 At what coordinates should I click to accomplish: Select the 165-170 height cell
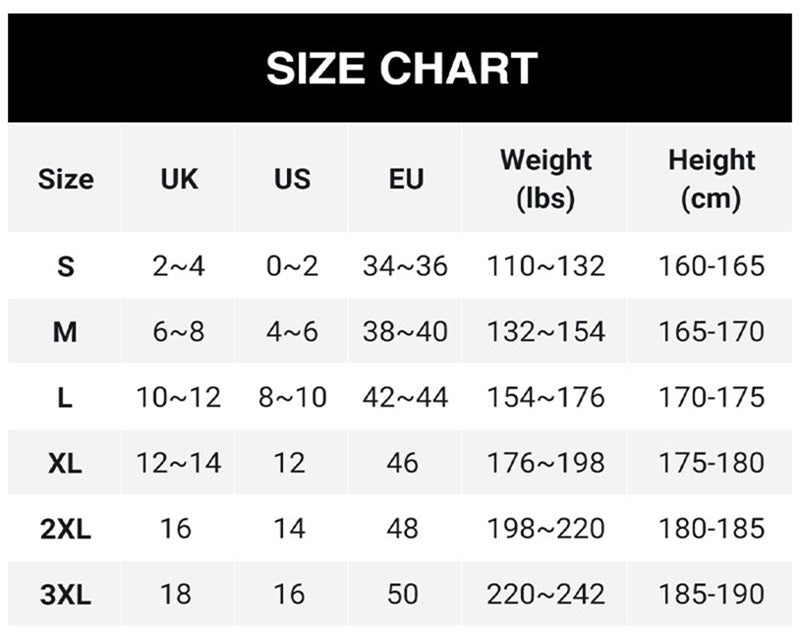point(711,332)
